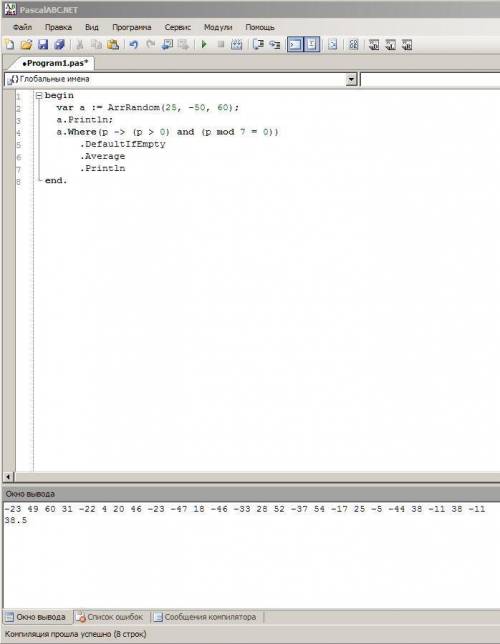
Task: Open the Программа menu
Action: (132, 28)
